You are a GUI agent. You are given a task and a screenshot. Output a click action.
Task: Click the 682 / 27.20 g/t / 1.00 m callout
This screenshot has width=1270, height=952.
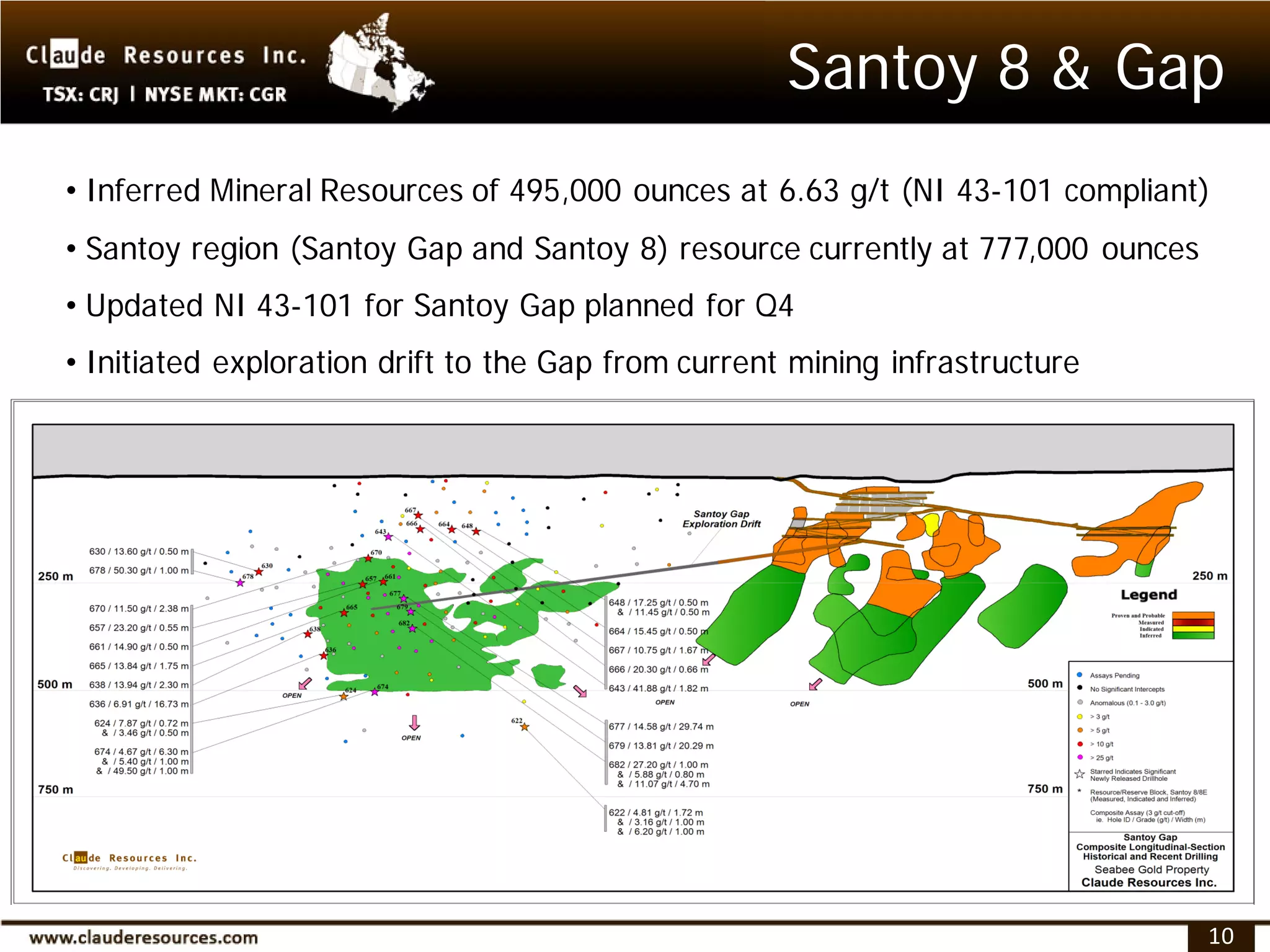[x=659, y=765]
